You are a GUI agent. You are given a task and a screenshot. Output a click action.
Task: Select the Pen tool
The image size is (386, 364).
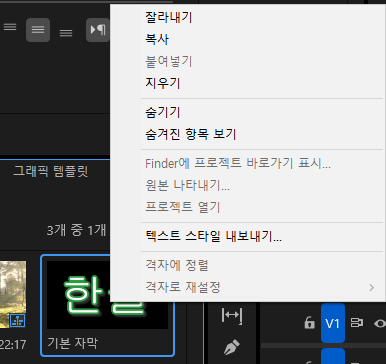click(231, 347)
